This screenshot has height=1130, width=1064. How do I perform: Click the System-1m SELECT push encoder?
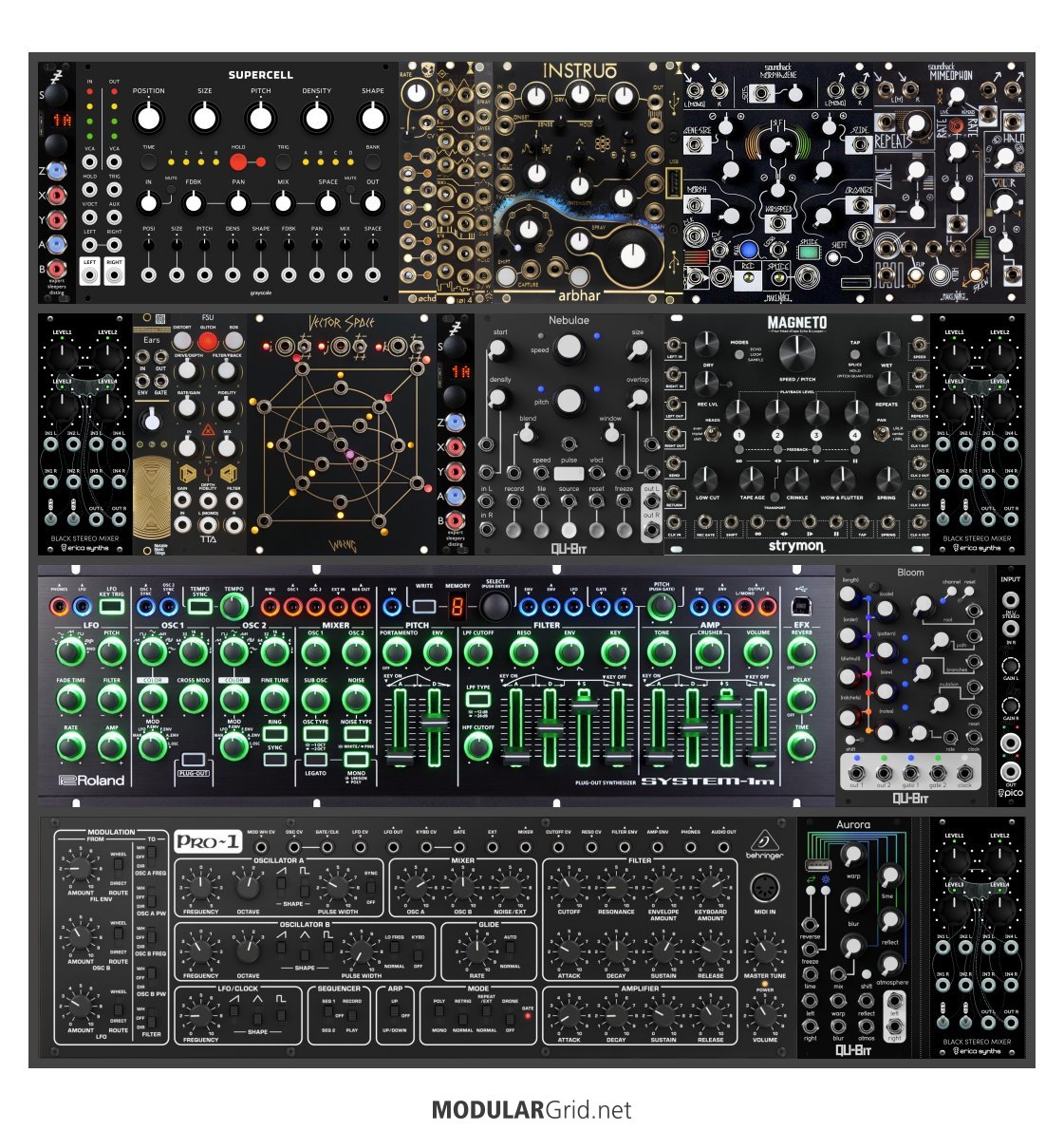pos(495,607)
